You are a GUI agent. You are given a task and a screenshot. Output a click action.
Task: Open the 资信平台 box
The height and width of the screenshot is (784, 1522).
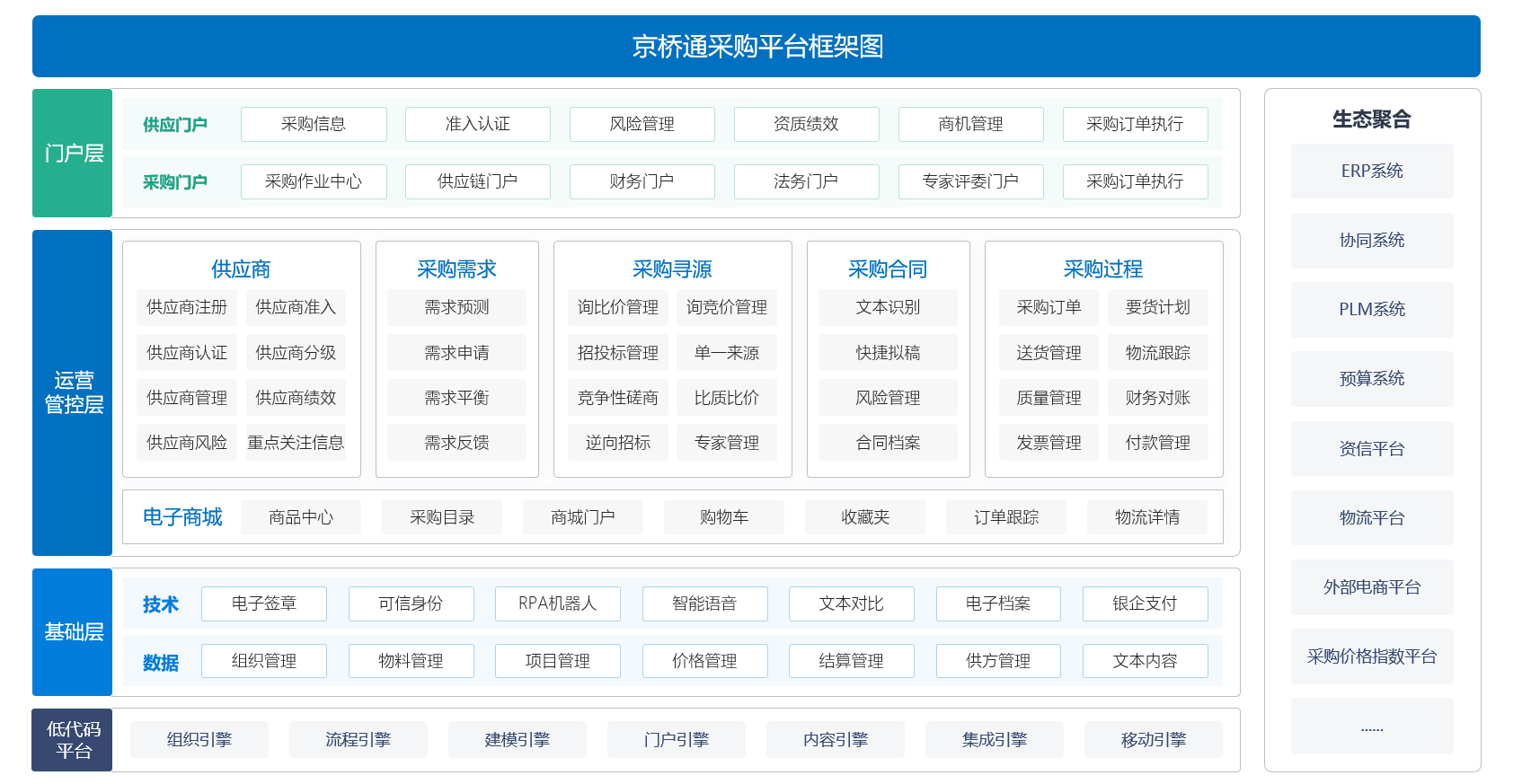click(x=1372, y=448)
